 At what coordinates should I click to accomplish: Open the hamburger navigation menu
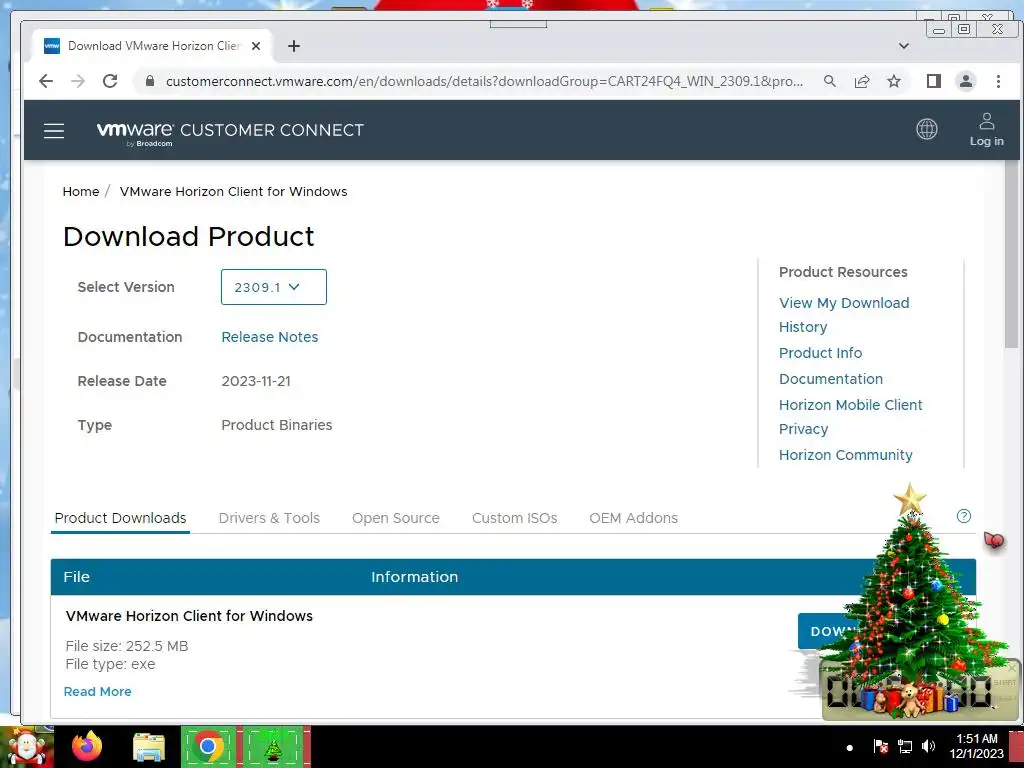pos(54,131)
